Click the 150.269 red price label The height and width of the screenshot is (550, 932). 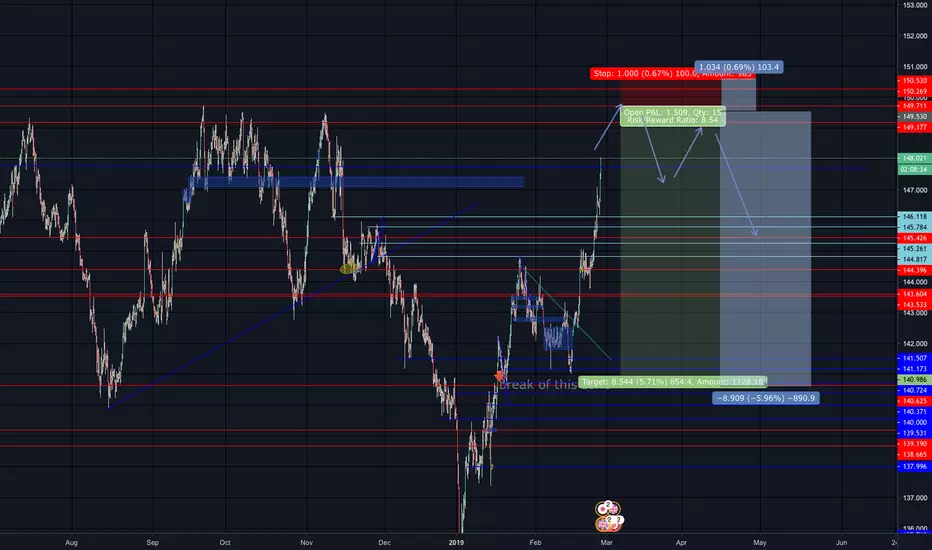point(914,92)
